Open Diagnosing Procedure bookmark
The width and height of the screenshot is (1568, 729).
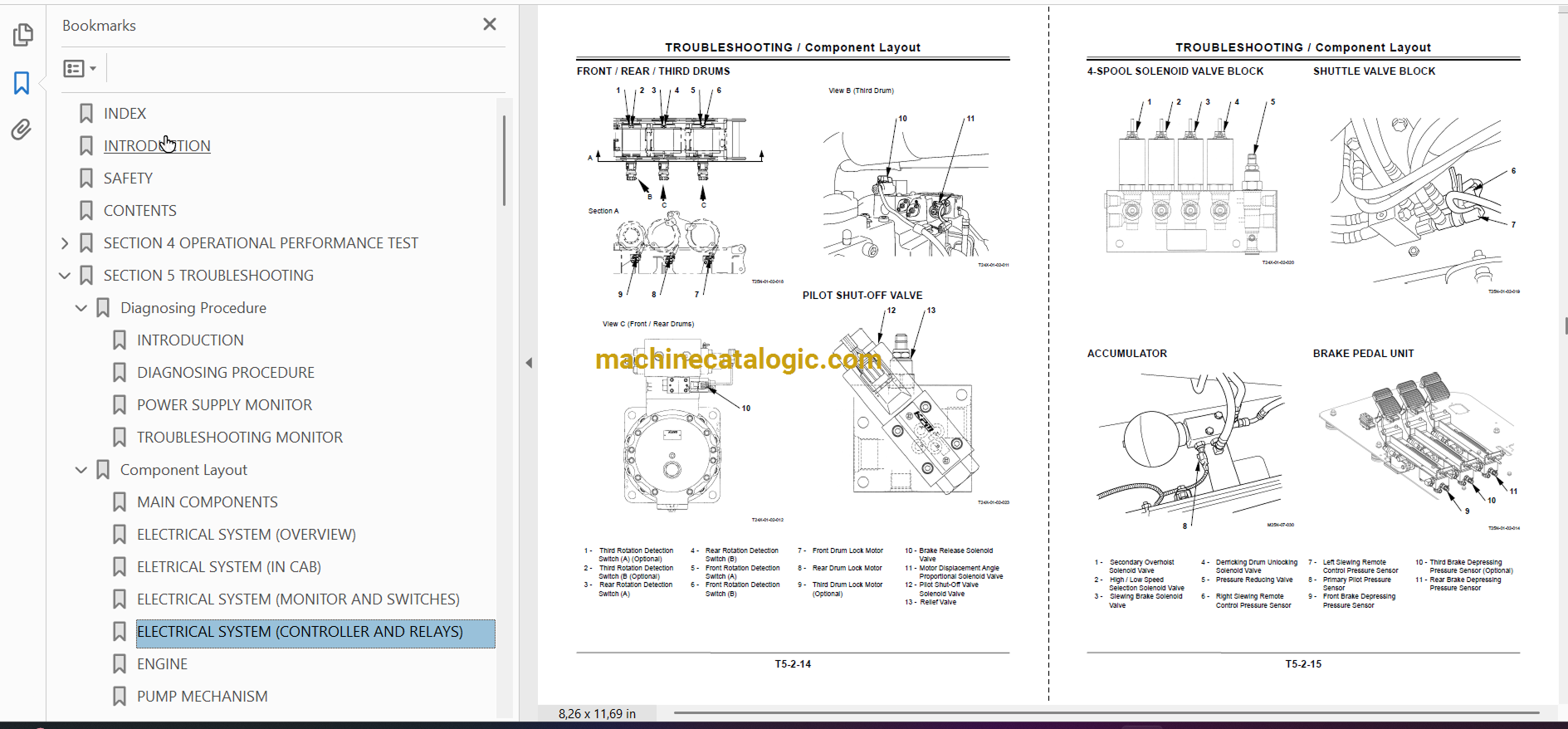coord(193,307)
